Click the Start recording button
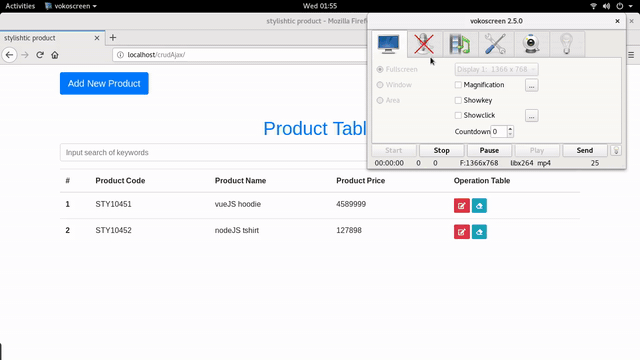Image resolution: width=640 pixels, height=360 pixels. pyautogui.click(x=393, y=151)
